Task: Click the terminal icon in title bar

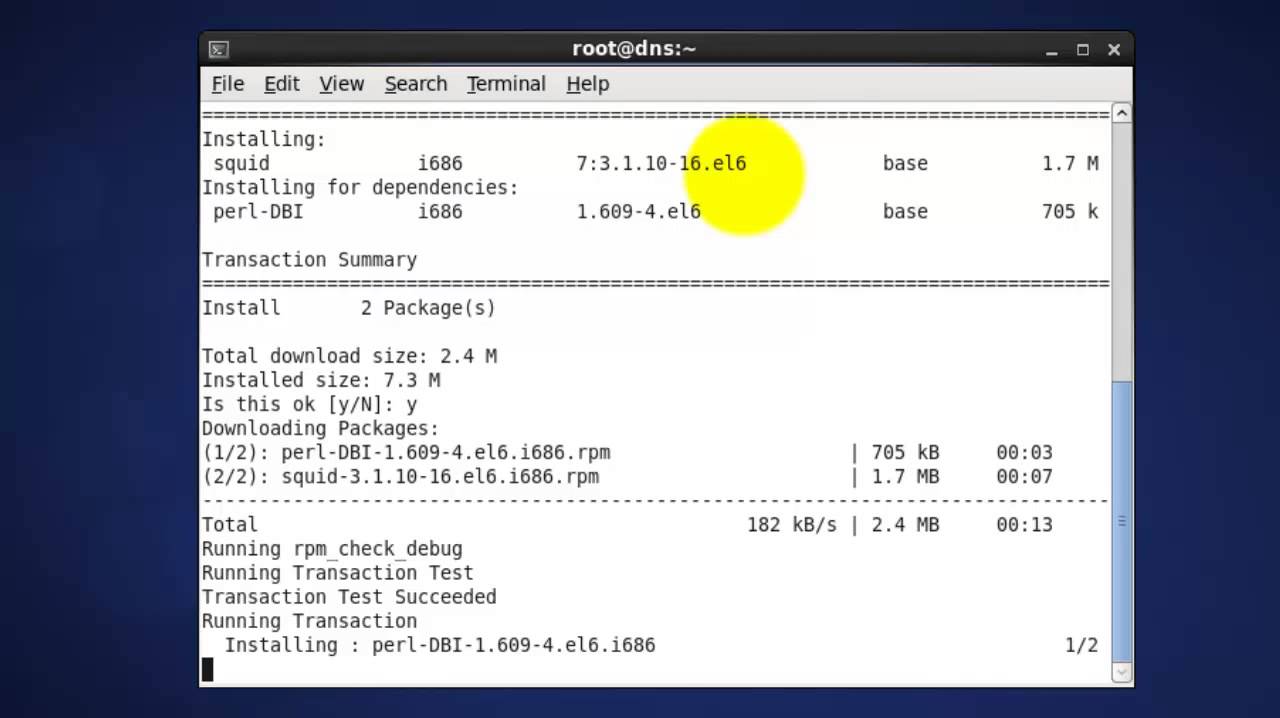Action: (219, 49)
